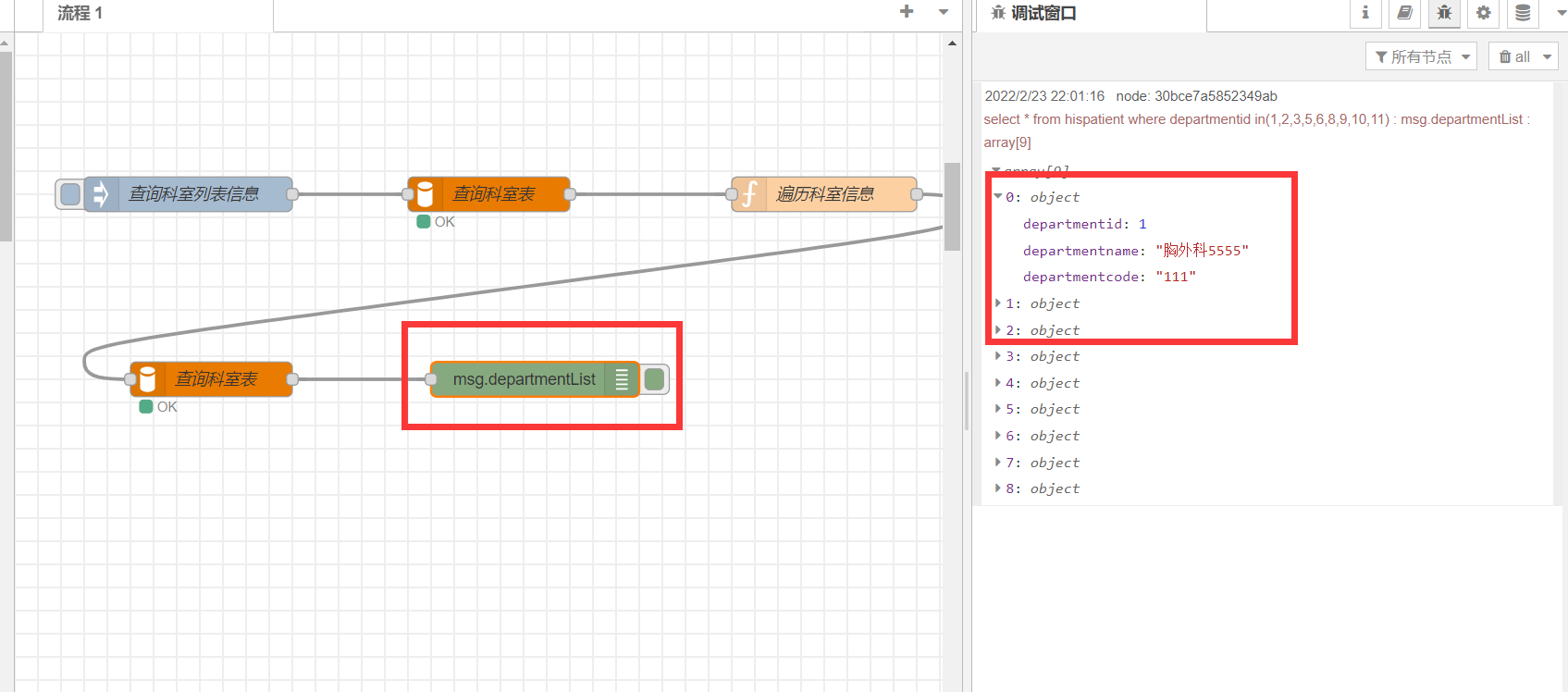The height and width of the screenshot is (692, 1568).
Task: Open the configuration nodes gear icon
Action: pos(1484,13)
